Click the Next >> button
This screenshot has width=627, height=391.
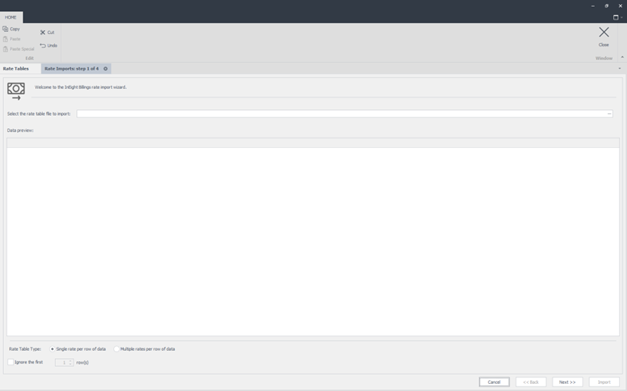pyautogui.click(x=567, y=382)
